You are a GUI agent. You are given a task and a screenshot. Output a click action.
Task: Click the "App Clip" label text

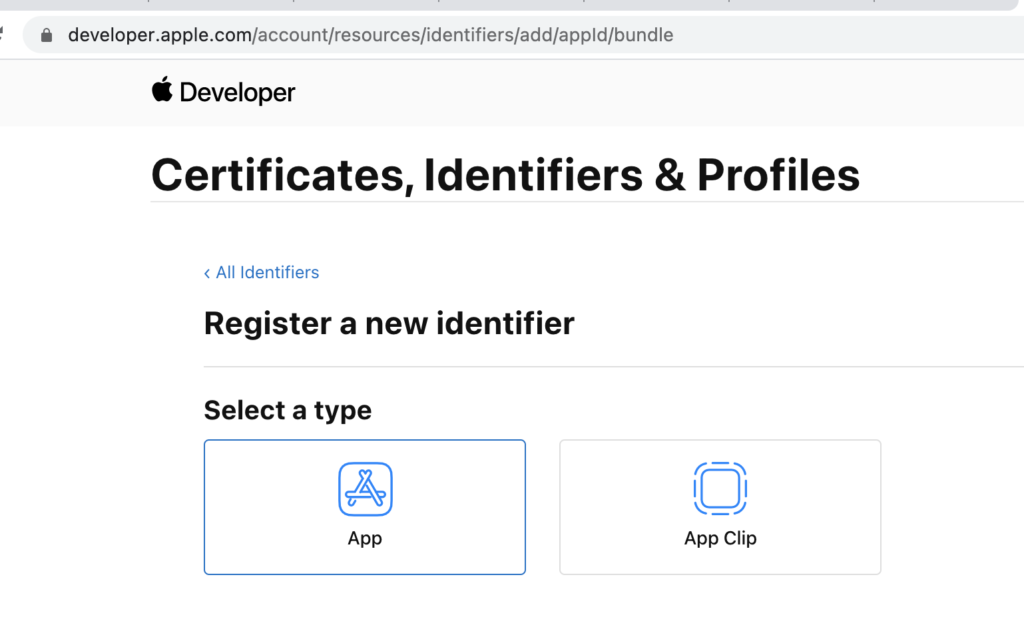tap(720, 539)
